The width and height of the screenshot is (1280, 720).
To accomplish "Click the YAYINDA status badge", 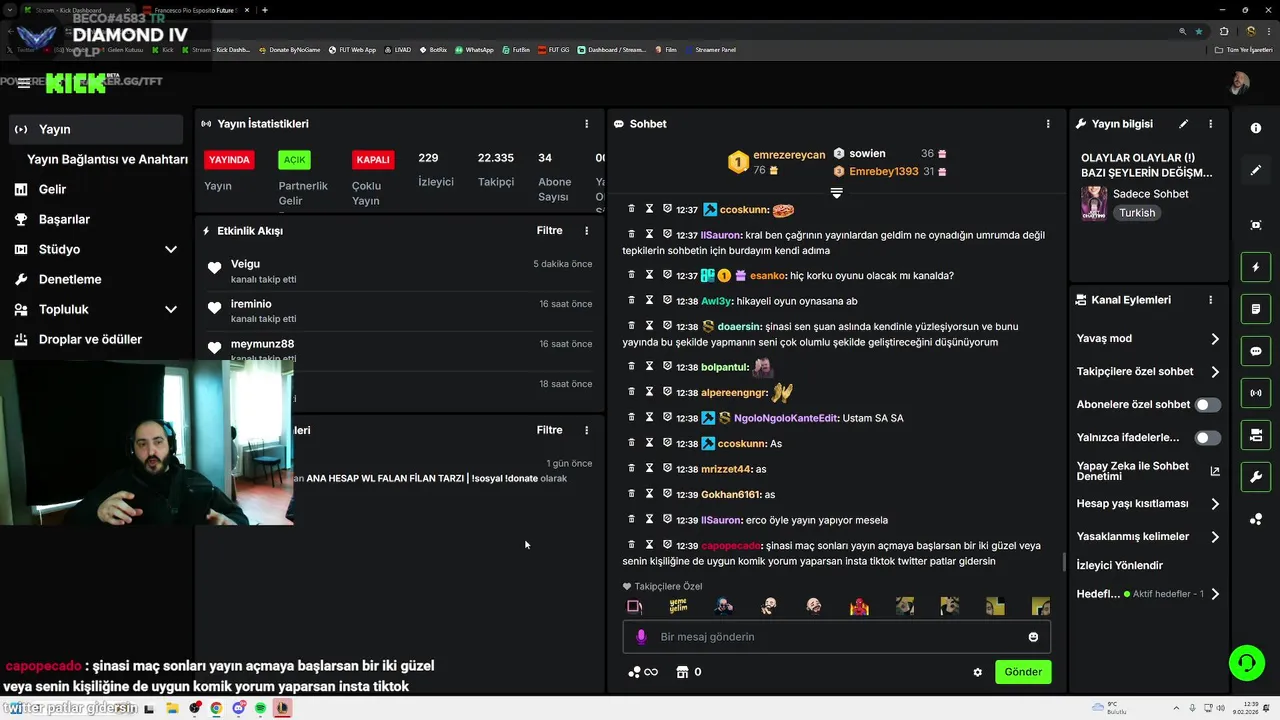I will pyautogui.click(x=229, y=160).
